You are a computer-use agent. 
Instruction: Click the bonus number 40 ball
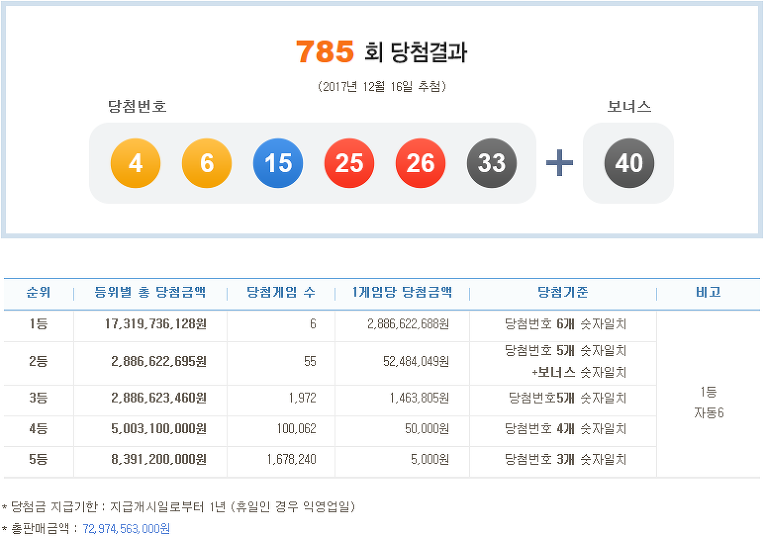coord(629,163)
